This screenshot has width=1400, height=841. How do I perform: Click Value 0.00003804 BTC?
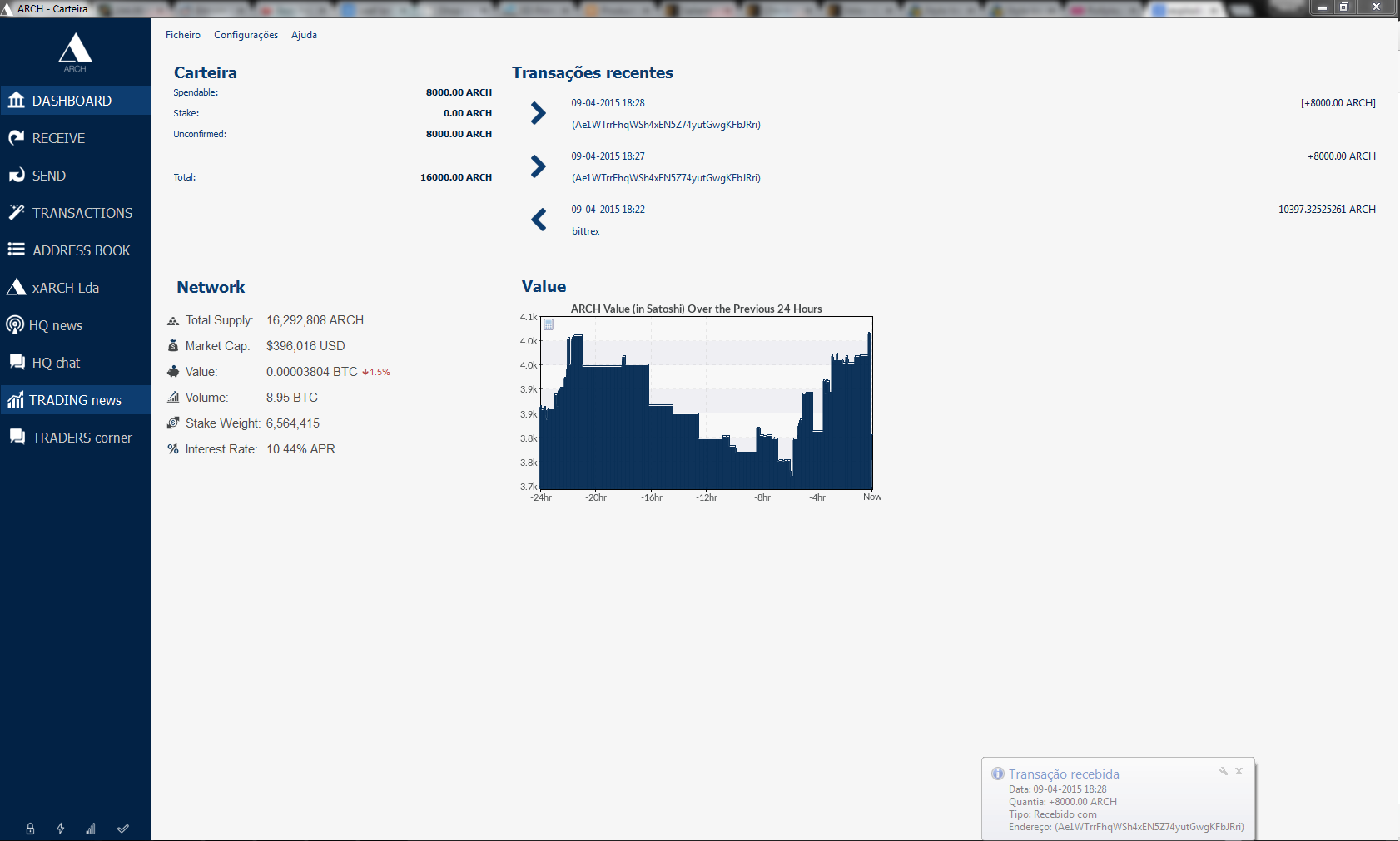(x=312, y=372)
